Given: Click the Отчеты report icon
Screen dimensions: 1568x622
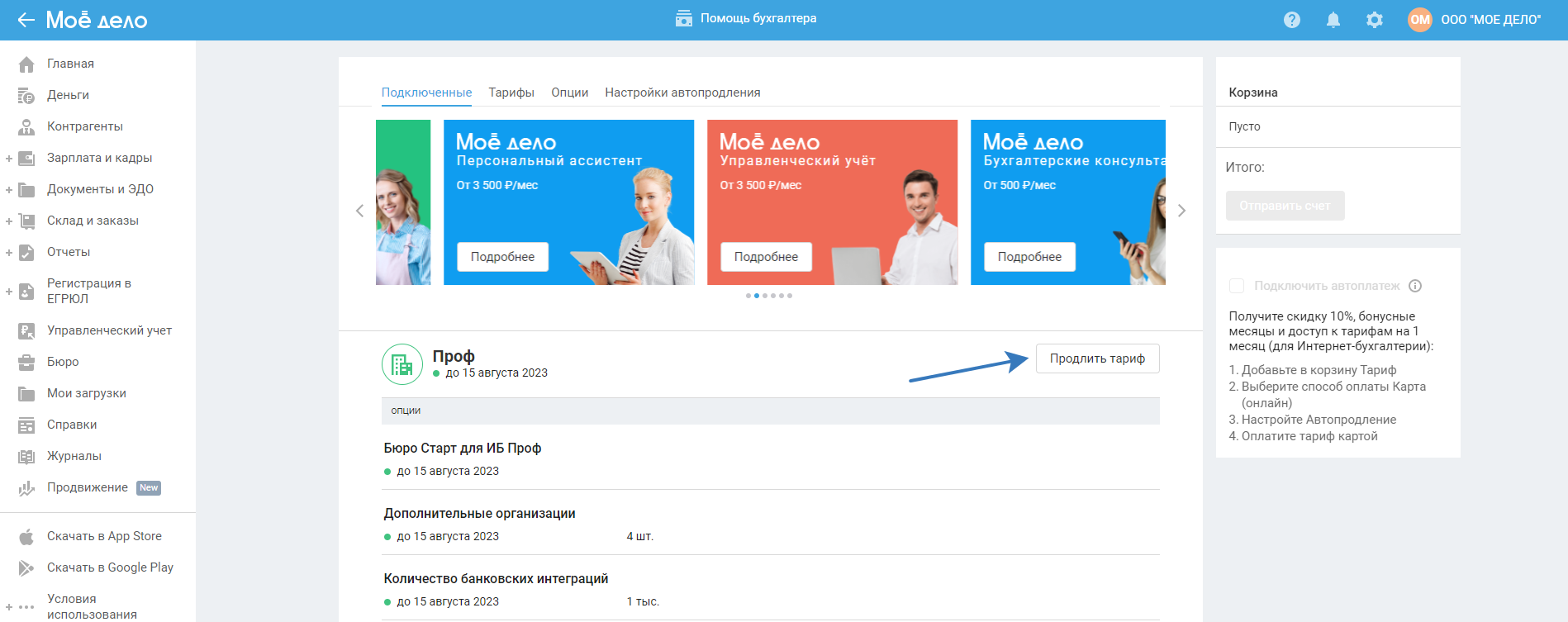Looking at the screenshot, I should pos(26,253).
